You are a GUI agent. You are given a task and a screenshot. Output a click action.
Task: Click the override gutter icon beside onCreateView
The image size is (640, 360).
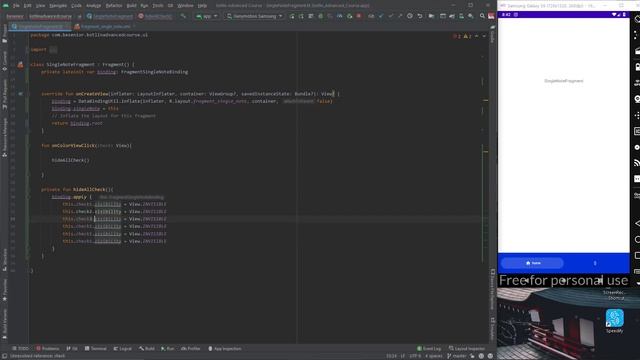(x=20, y=94)
